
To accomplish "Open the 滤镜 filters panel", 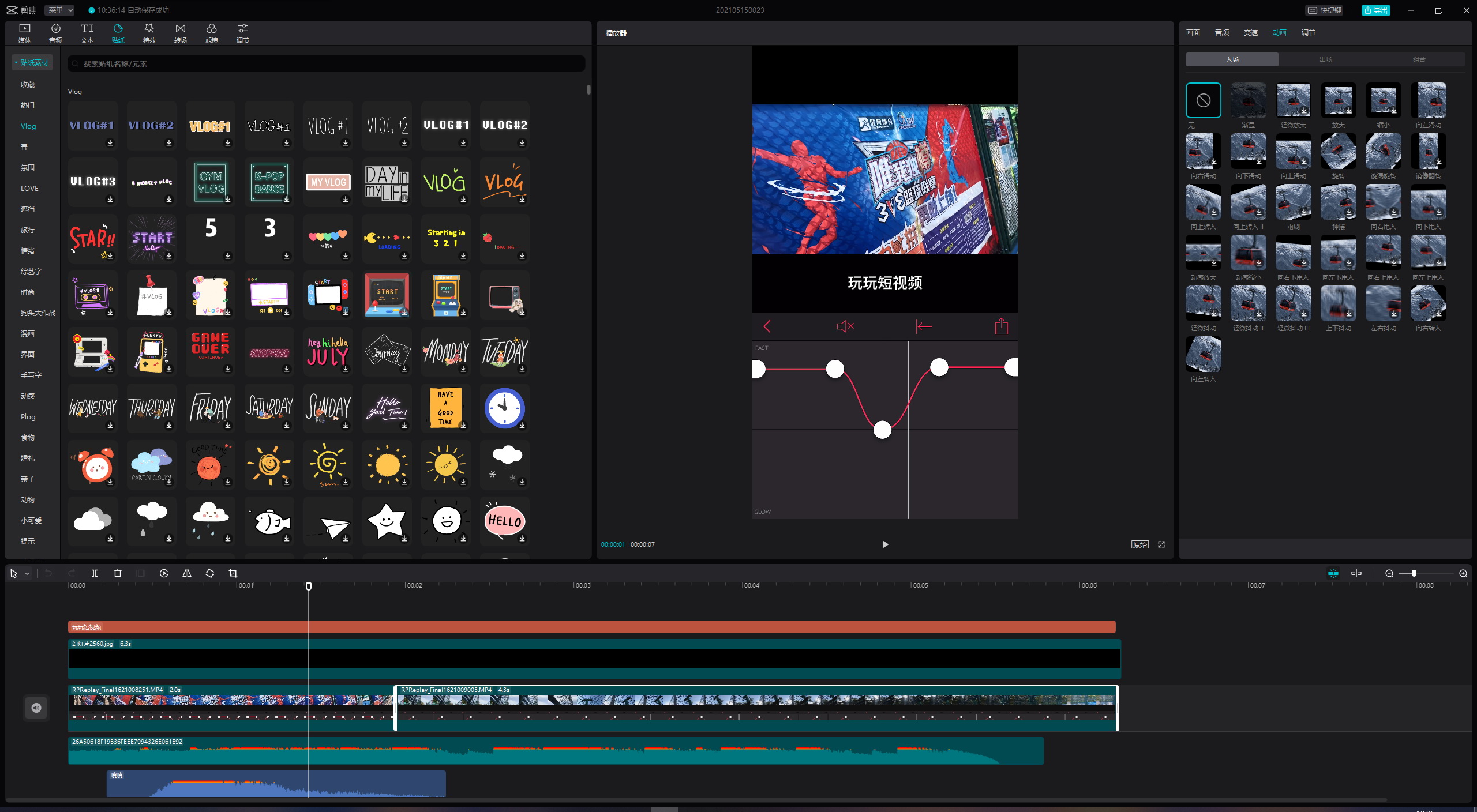I will coord(212,33).
